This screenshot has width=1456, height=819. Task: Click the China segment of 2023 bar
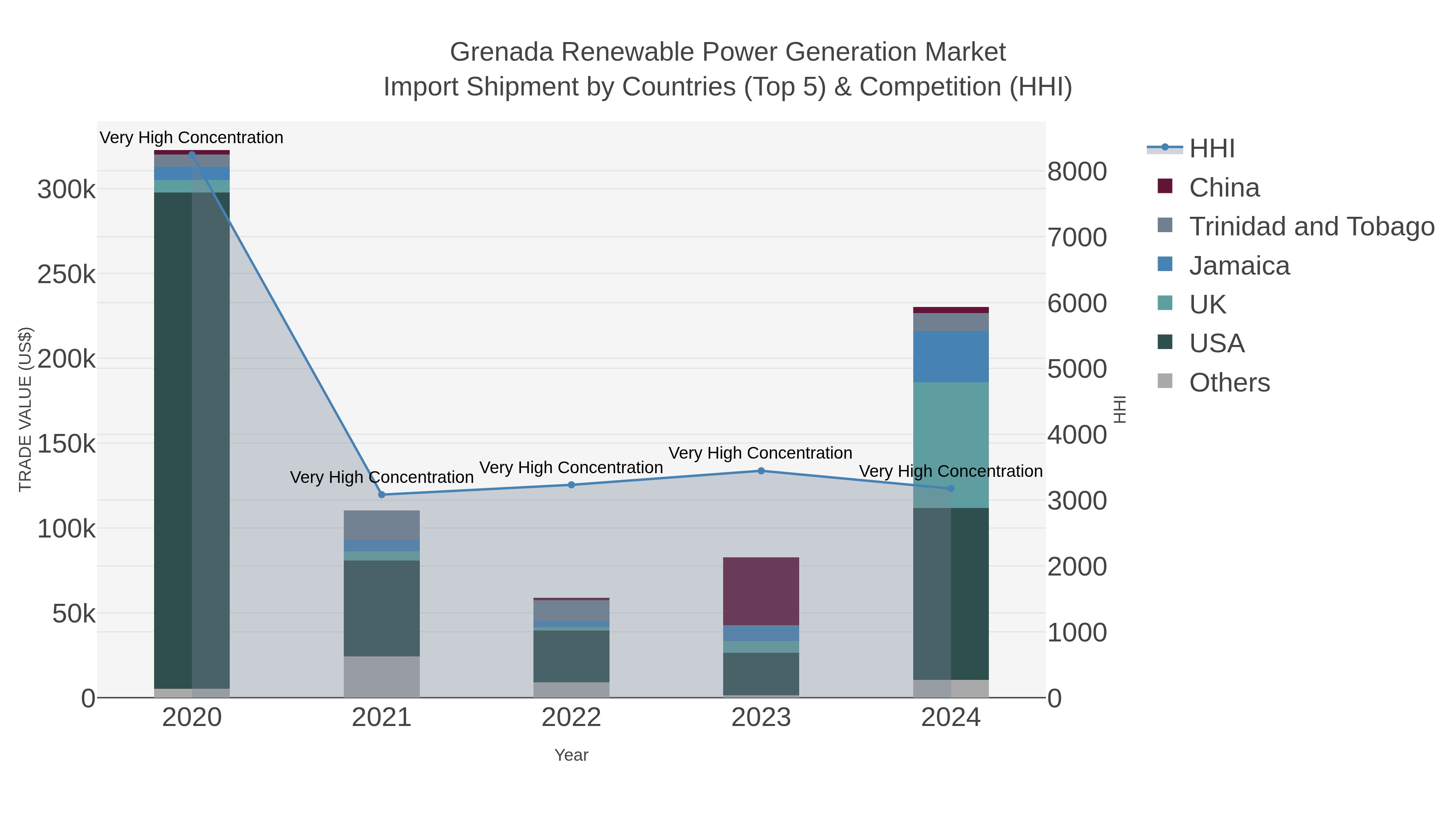[x=761, y=591]
